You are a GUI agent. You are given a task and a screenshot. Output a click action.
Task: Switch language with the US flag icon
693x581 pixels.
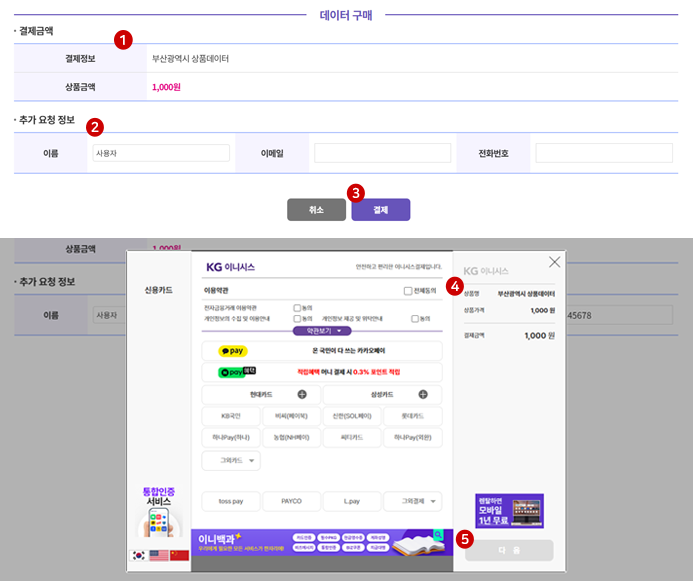click(159, 555)
